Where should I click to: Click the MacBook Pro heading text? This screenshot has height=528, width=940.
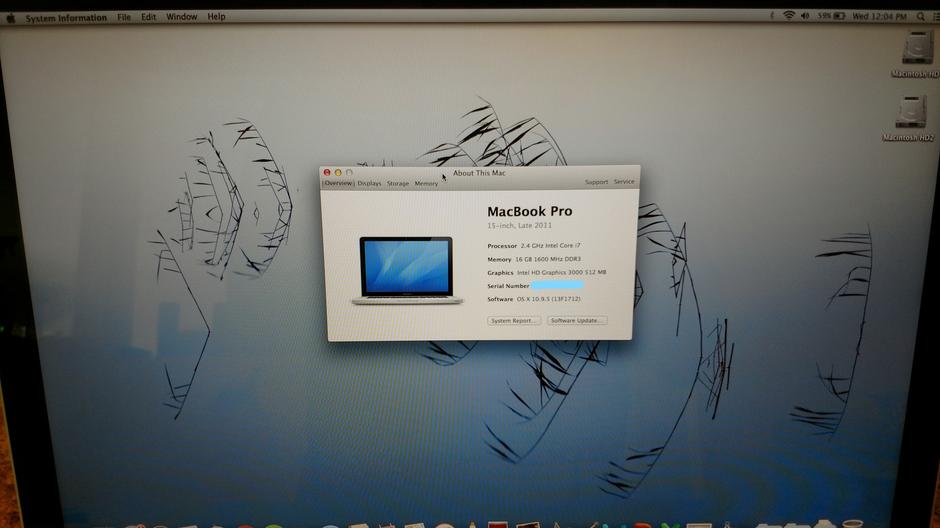(529, 211)
